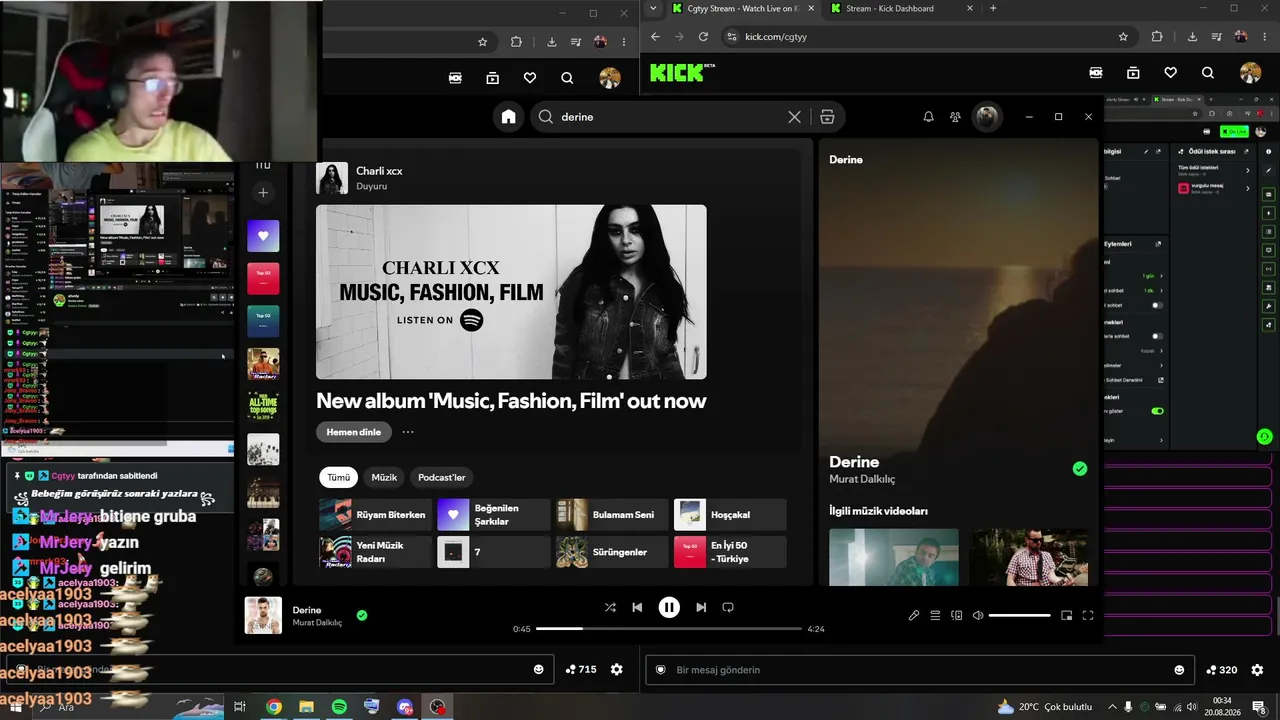This screenshot has width=1280, height=720.
Task: Open Spotify Browse icon beside search
Action: pyautogui.click(x=827, y=117)
